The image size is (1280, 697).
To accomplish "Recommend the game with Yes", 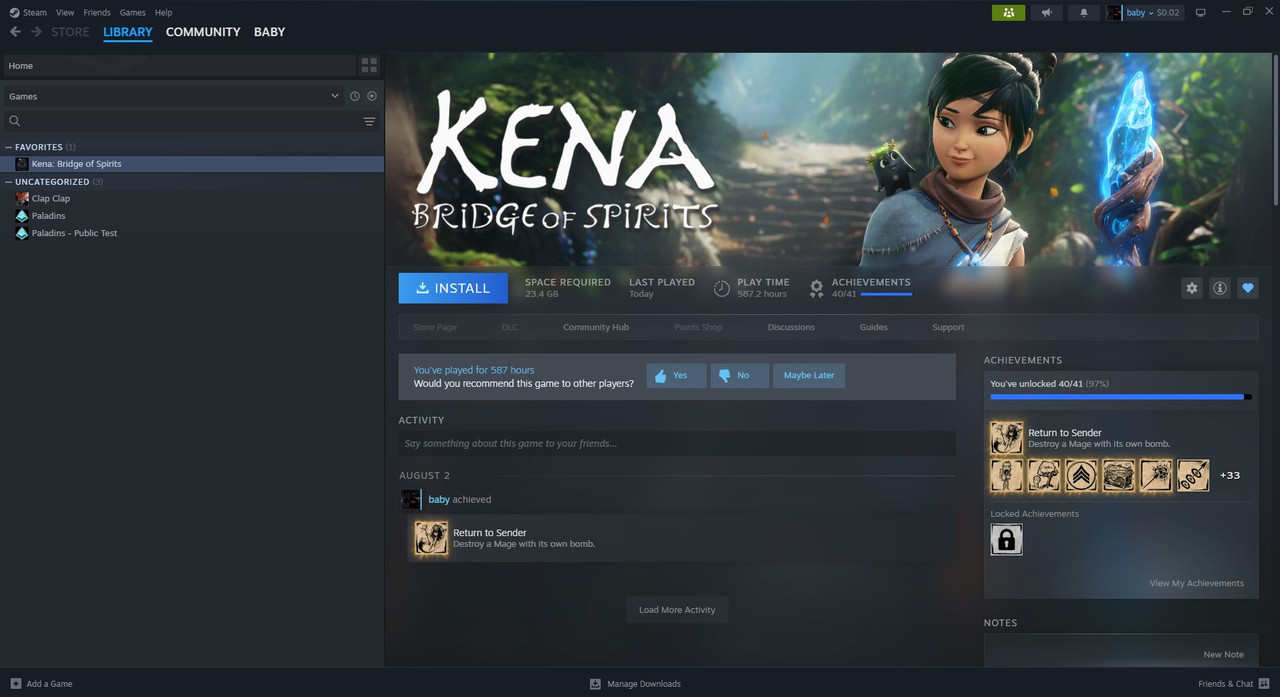I will [677, 376].
